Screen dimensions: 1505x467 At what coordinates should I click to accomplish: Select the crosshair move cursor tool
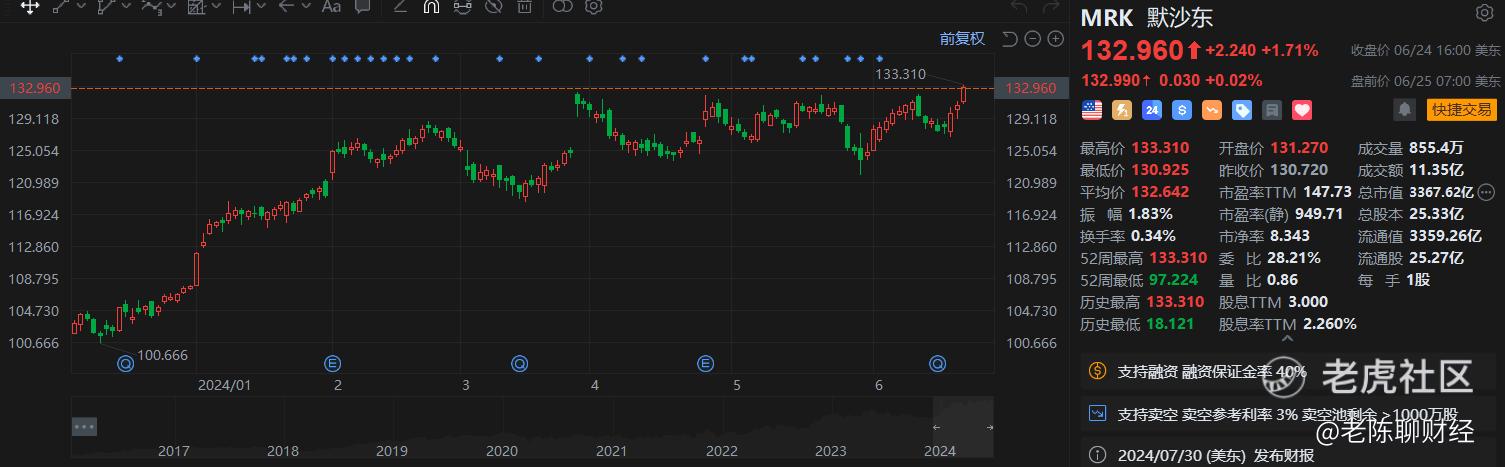[30, 6]
